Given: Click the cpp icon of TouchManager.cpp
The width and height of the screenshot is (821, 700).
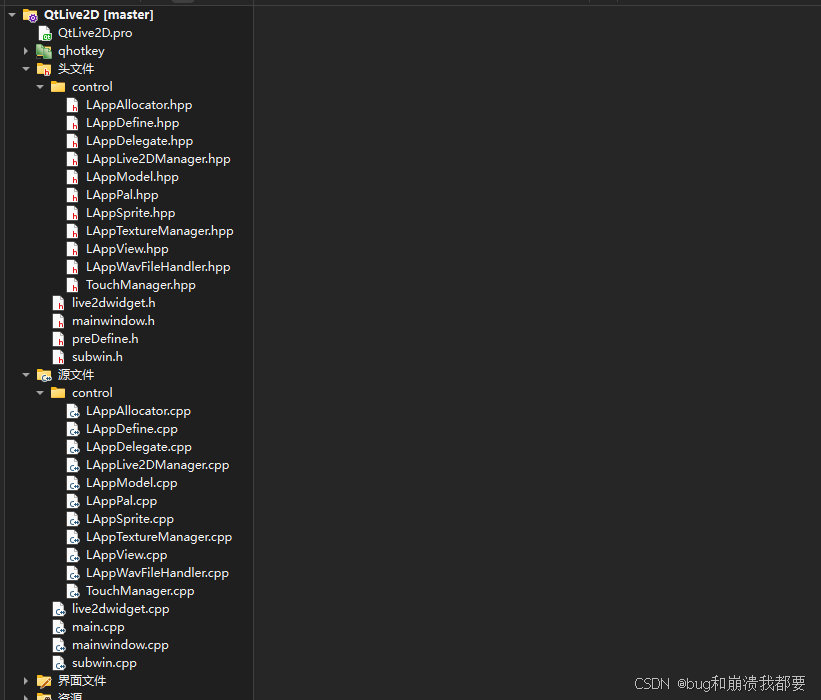Looking at the screenshot, I should (73, 591).
